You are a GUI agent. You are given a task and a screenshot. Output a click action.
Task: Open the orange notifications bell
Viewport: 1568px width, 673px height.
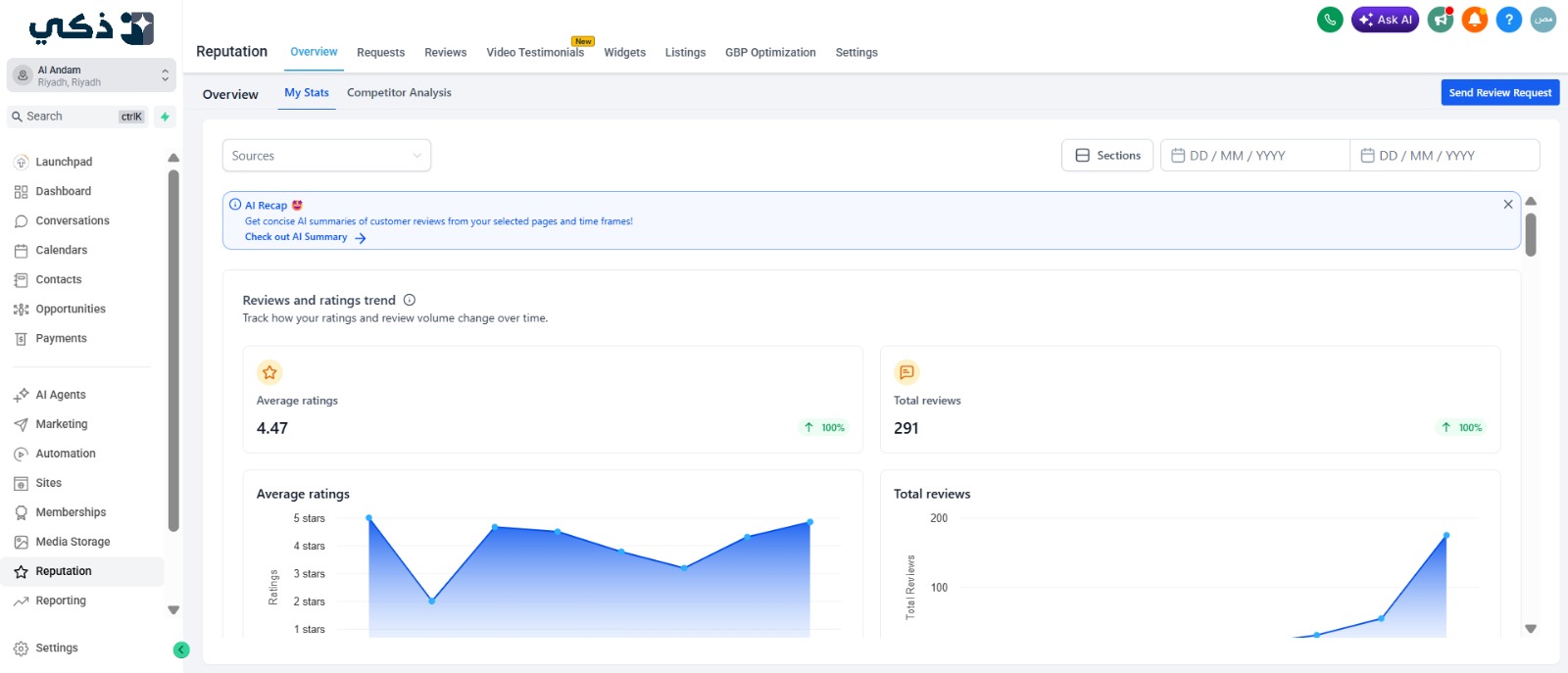tap(1475, 20)
